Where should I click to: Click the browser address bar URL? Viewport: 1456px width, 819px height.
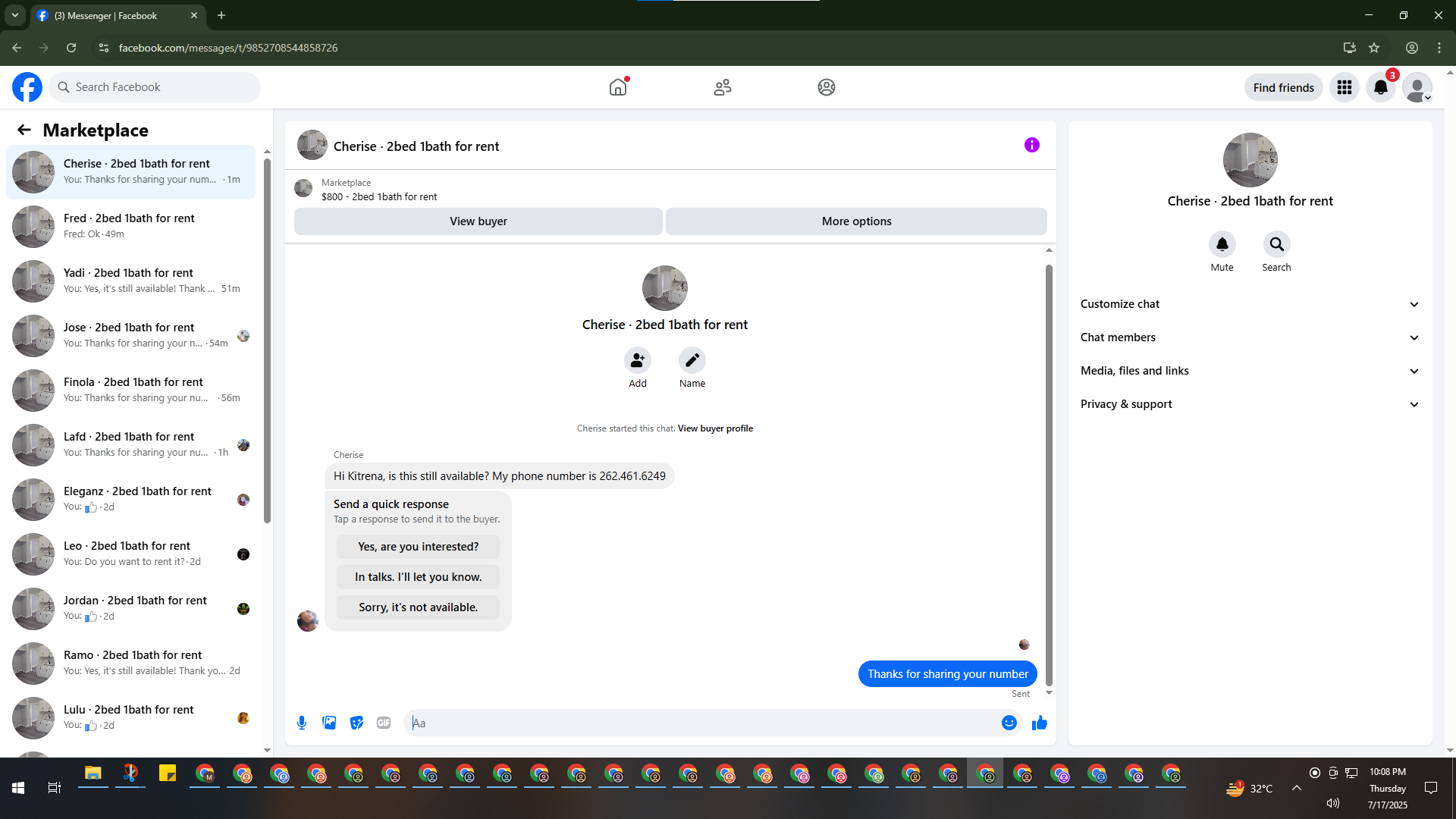[x=227, y=48]
